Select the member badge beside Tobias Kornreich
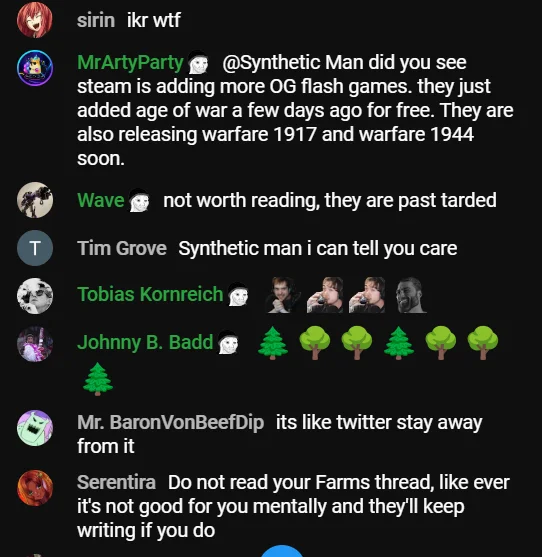The image size is (542, 557). 238,294
